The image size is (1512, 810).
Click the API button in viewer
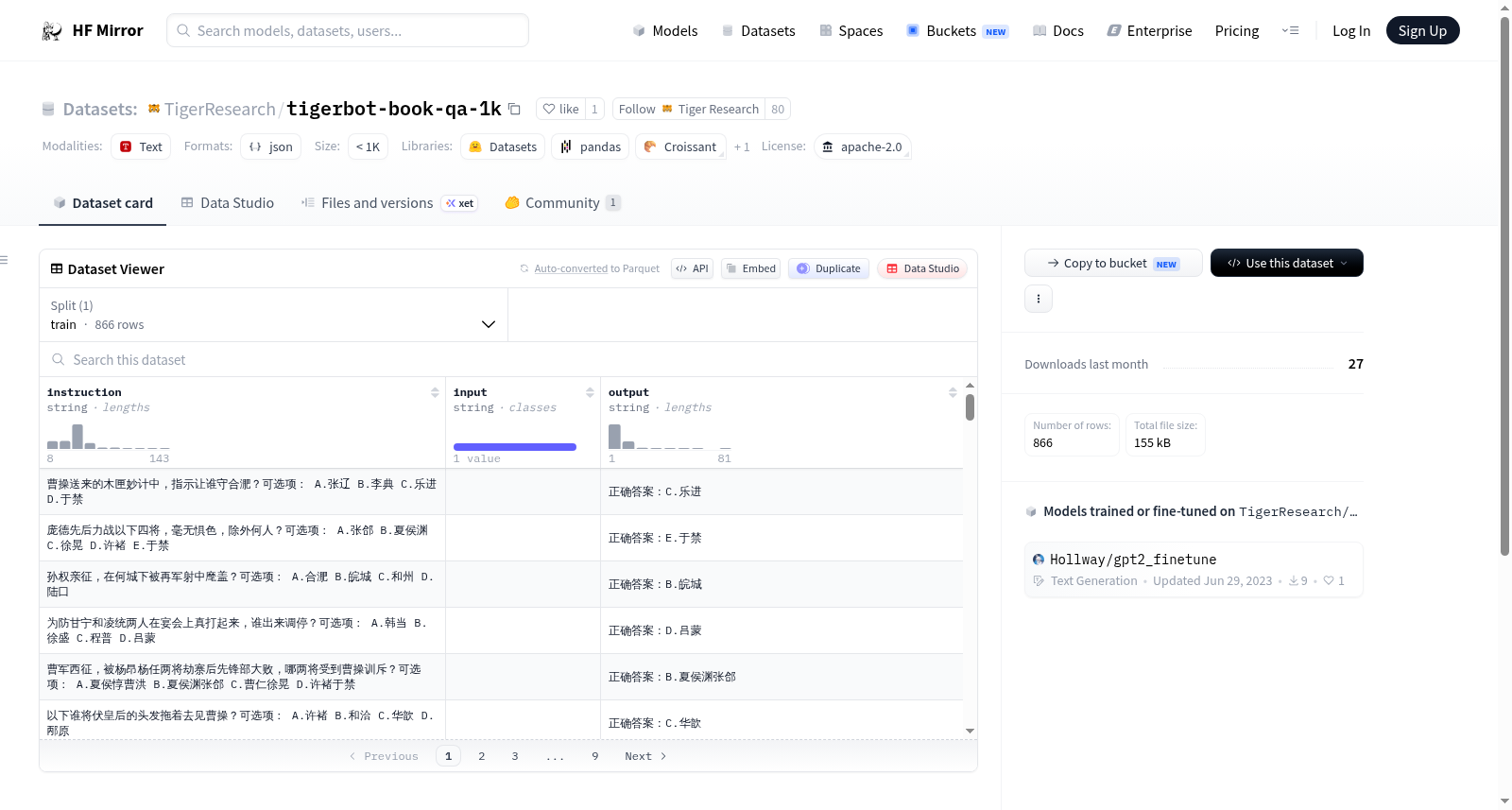click(x=692, y=268)
